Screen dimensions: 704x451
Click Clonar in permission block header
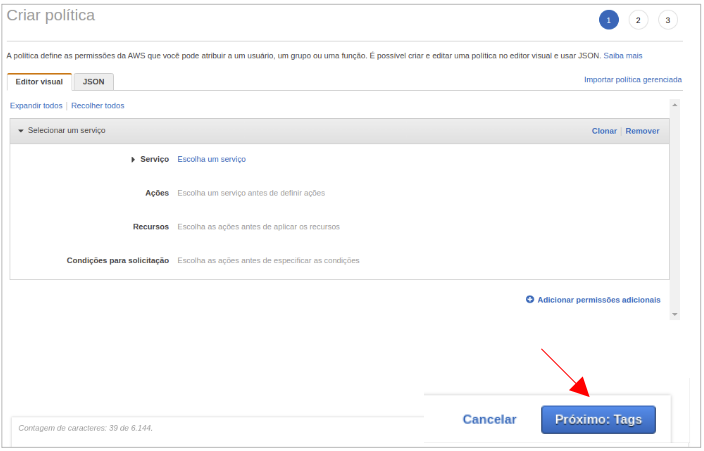(x=604, y=131)
